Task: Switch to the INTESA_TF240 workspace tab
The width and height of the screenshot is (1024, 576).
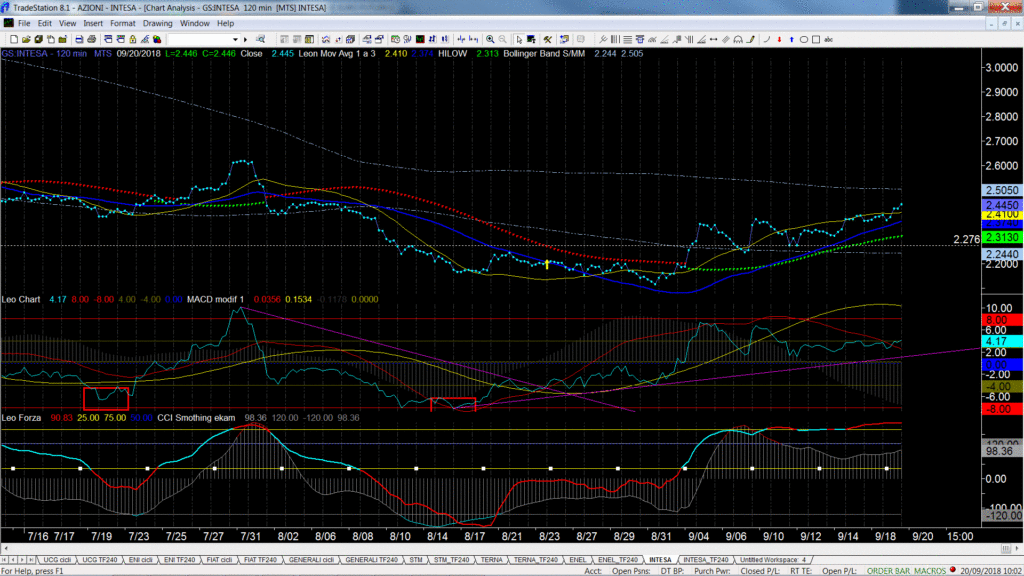Action: coord(705,560)
